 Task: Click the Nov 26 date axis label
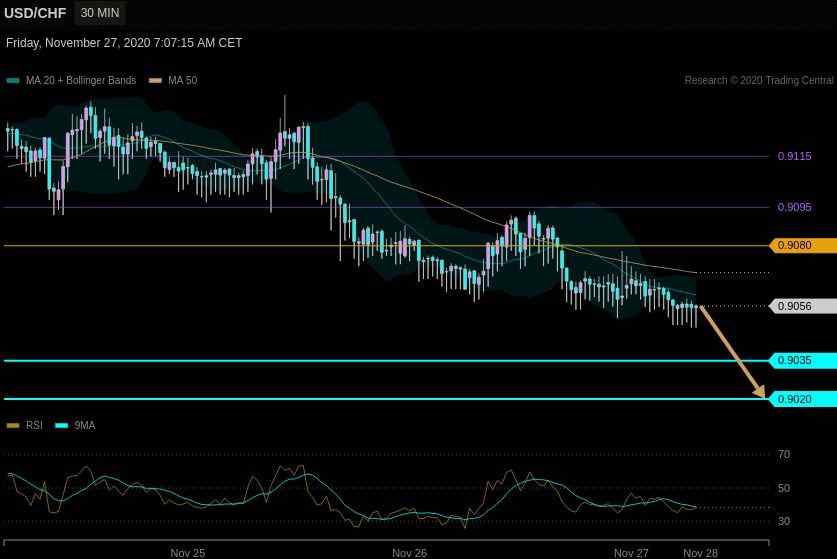tap(409, 553)
